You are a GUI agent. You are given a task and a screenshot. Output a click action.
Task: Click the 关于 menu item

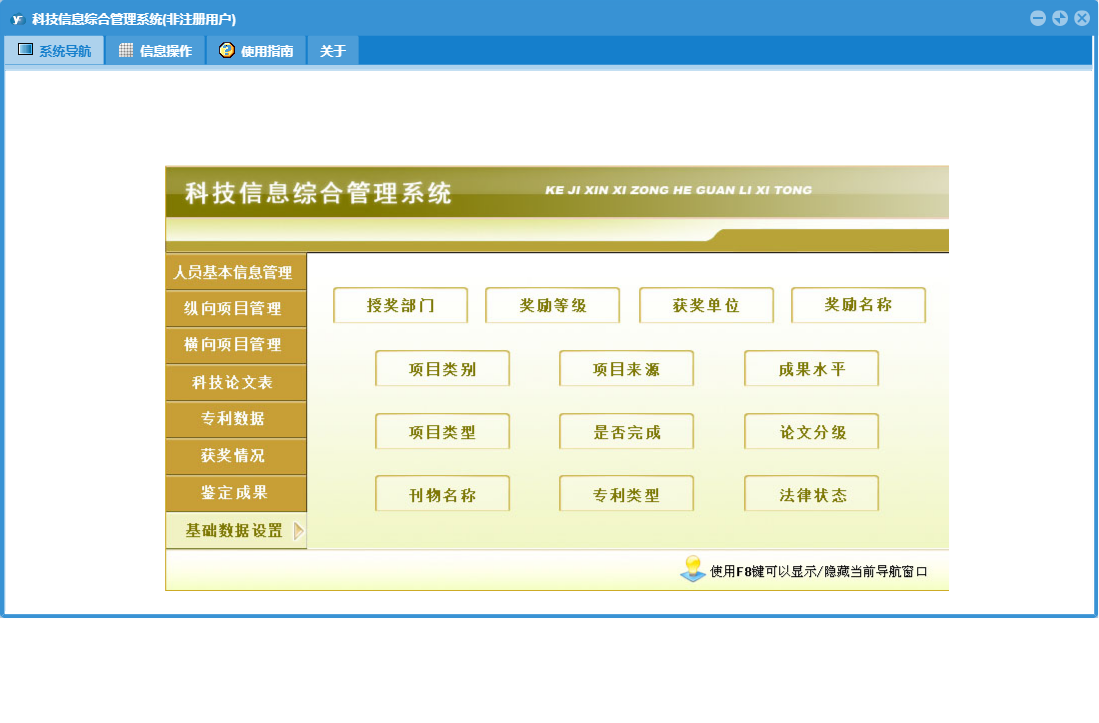(333, 51)
